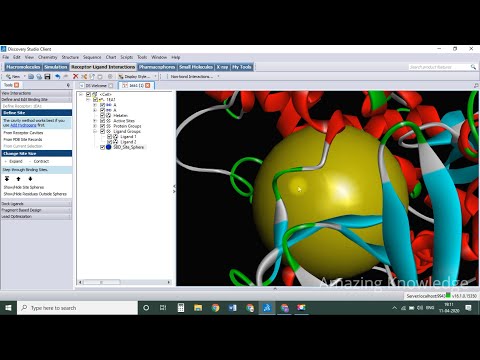Expand the Lead Optimization section

pyautogui.click(x=36, y=217)
